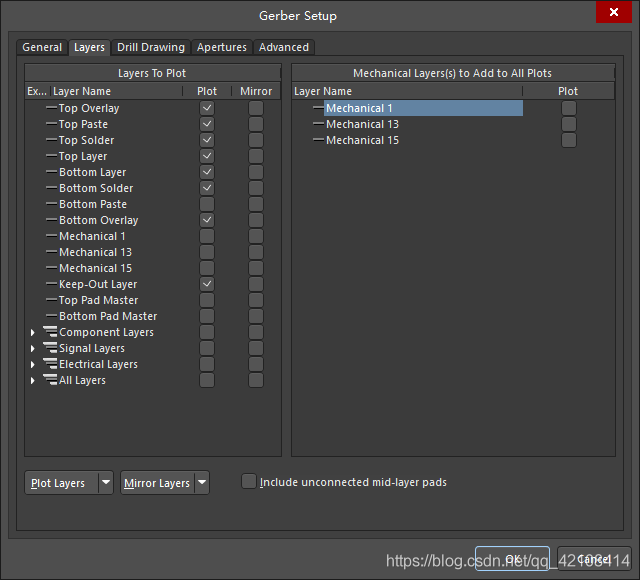The width and height of the screenshot is (640, 580).
Task: Click the Mirror Layers button
Action: 158,483
